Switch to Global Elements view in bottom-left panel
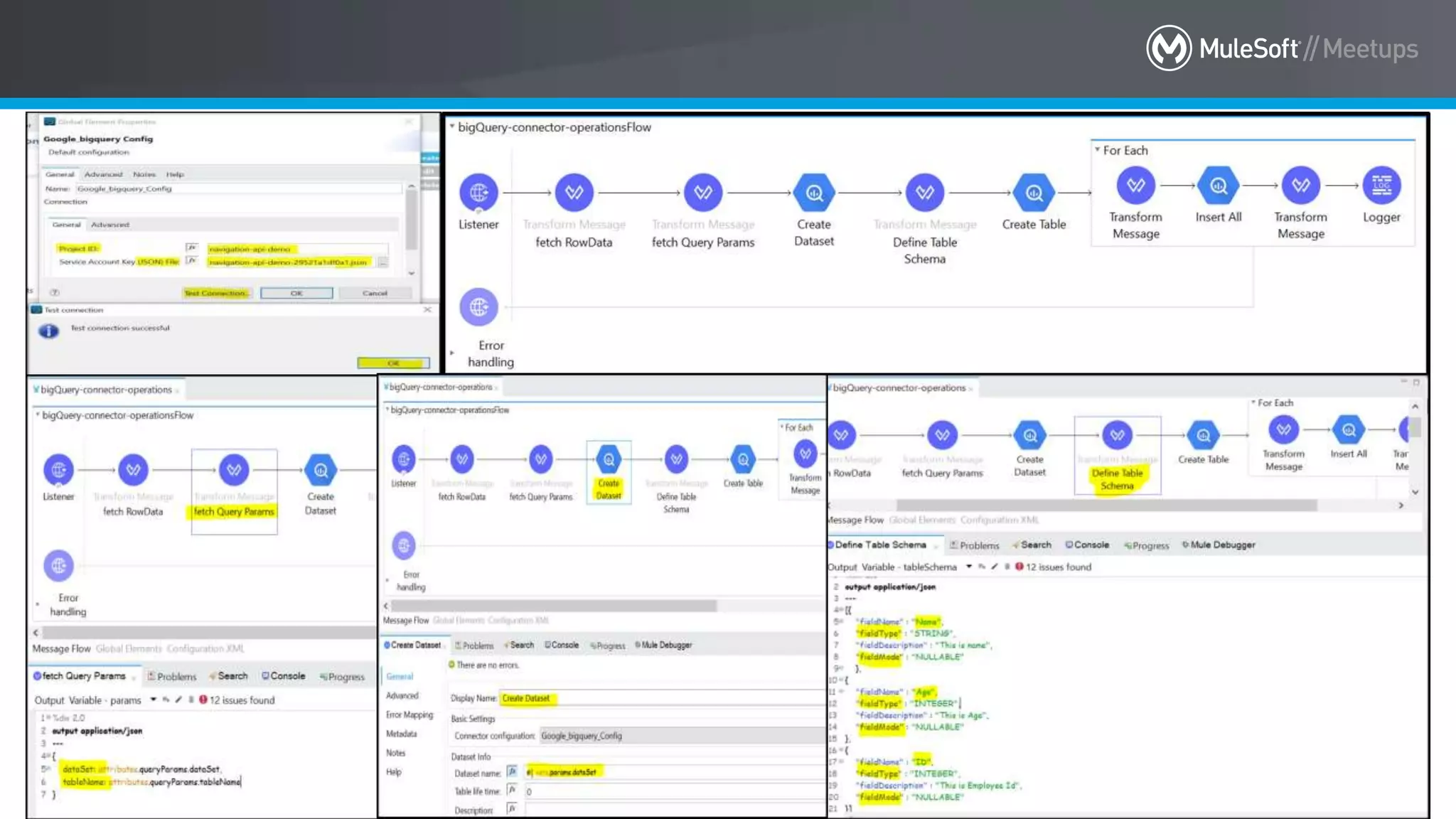 [129, 648]
